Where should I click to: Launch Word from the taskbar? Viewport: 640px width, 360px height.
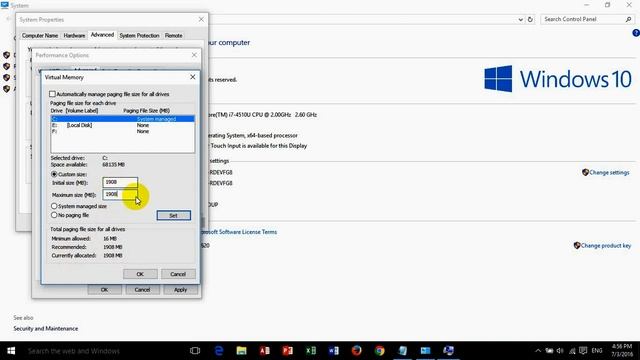[333, 351]
